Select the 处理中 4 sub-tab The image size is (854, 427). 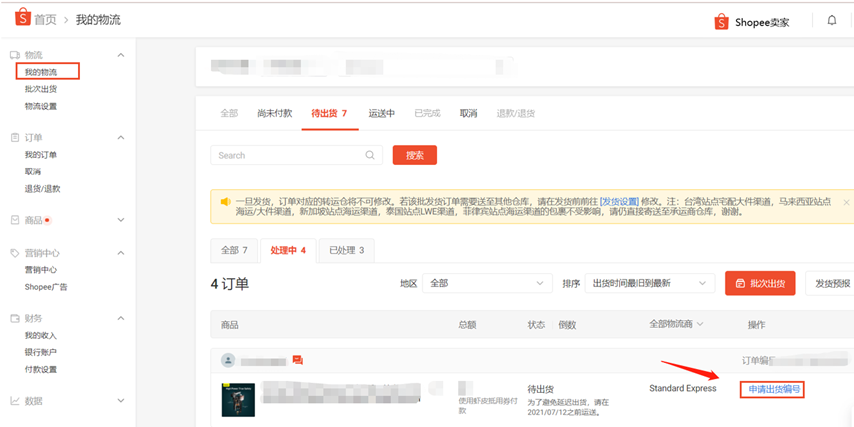(288, 251)
